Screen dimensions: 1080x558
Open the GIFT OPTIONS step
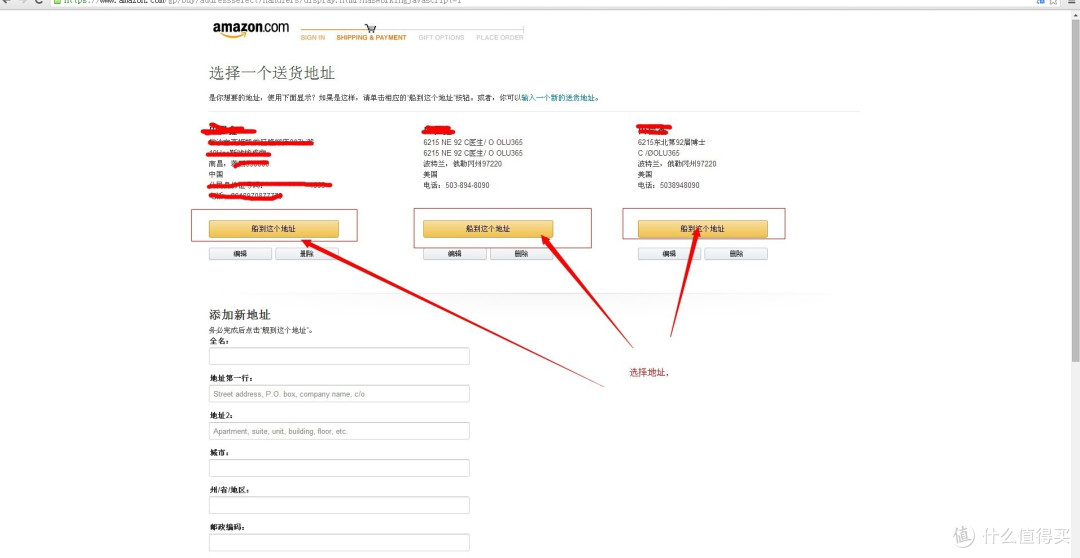tap(442, 38)
